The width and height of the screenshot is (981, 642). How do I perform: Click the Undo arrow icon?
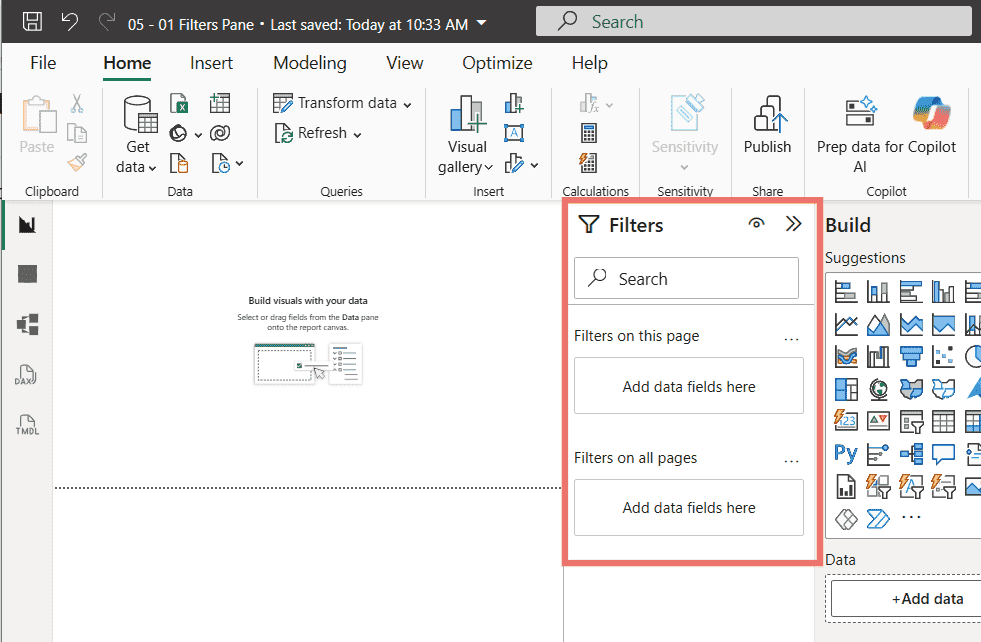tap(69, 21)
